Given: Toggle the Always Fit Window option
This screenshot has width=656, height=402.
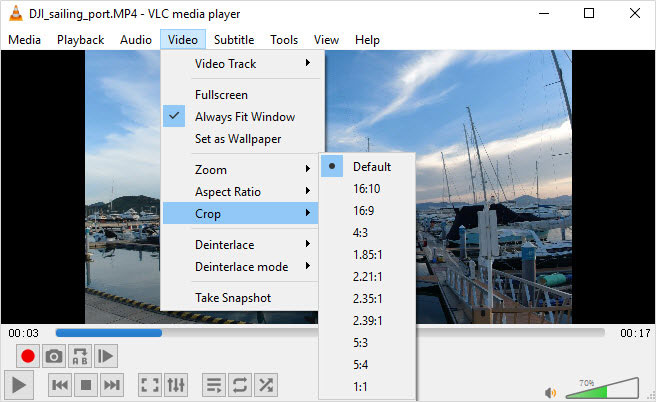Looking at the screenshot, I should point(244,117).
